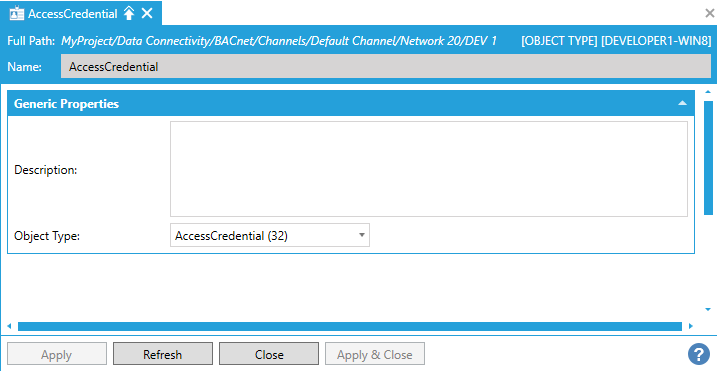Click the horizontal scrollbar thumb
The width and height of the screenshot is (717, 371).
[350, 326]
